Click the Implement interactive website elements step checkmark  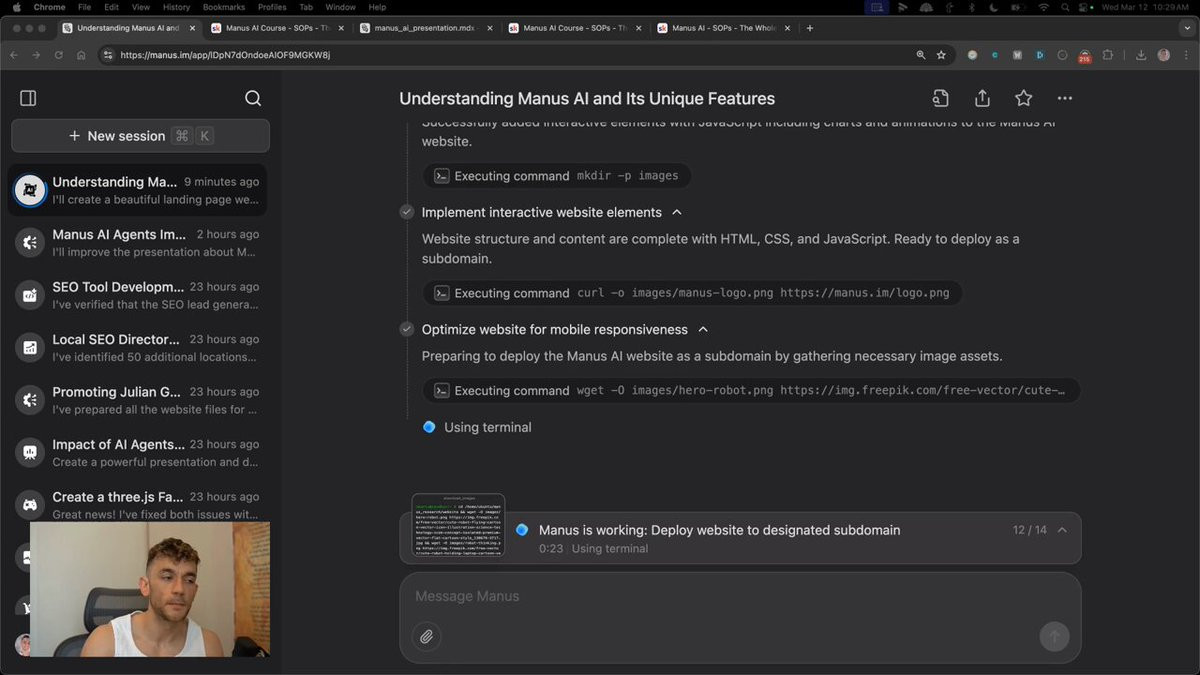(x=407, y=212)
